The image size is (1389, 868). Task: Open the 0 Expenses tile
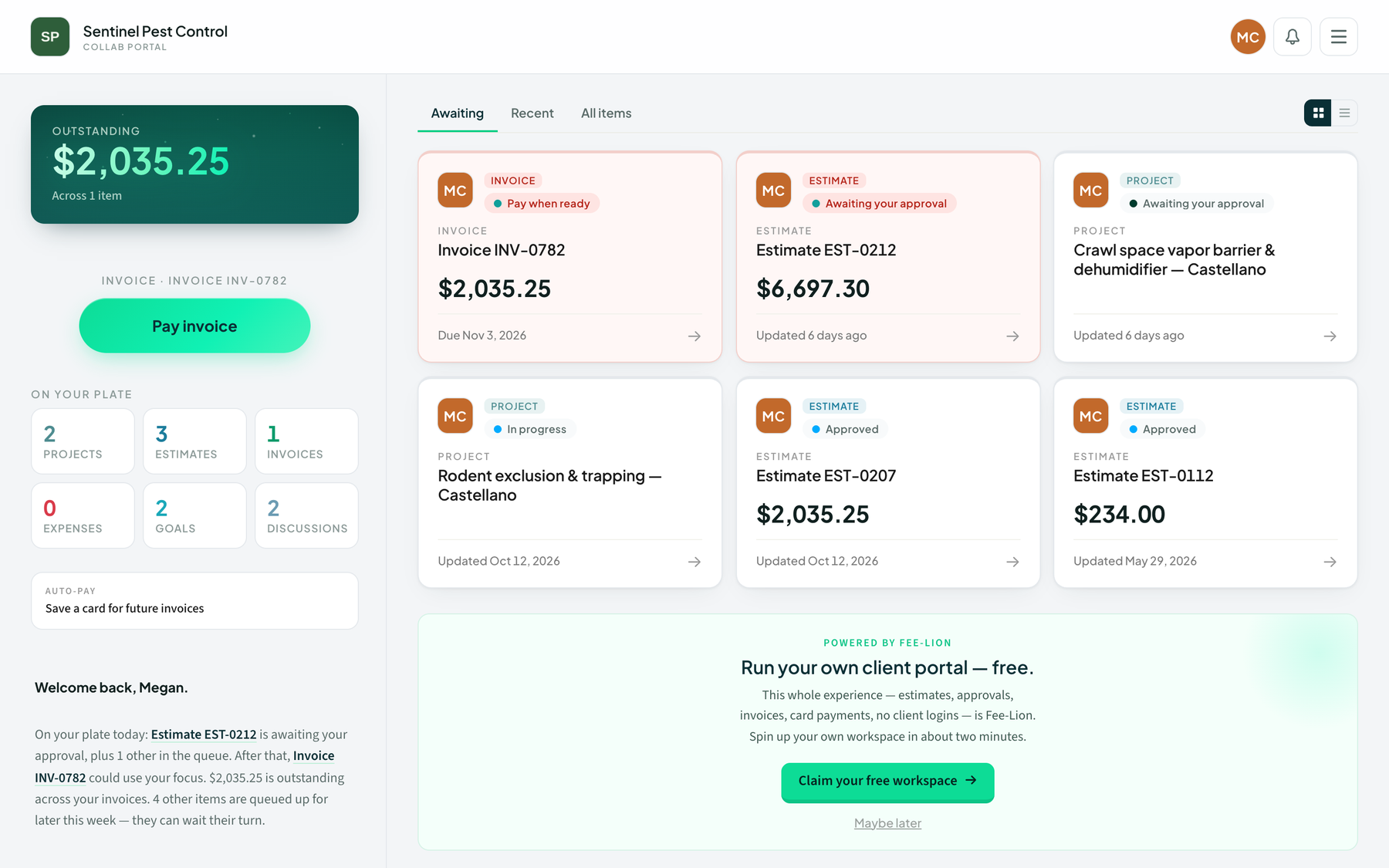click(83, 515)
